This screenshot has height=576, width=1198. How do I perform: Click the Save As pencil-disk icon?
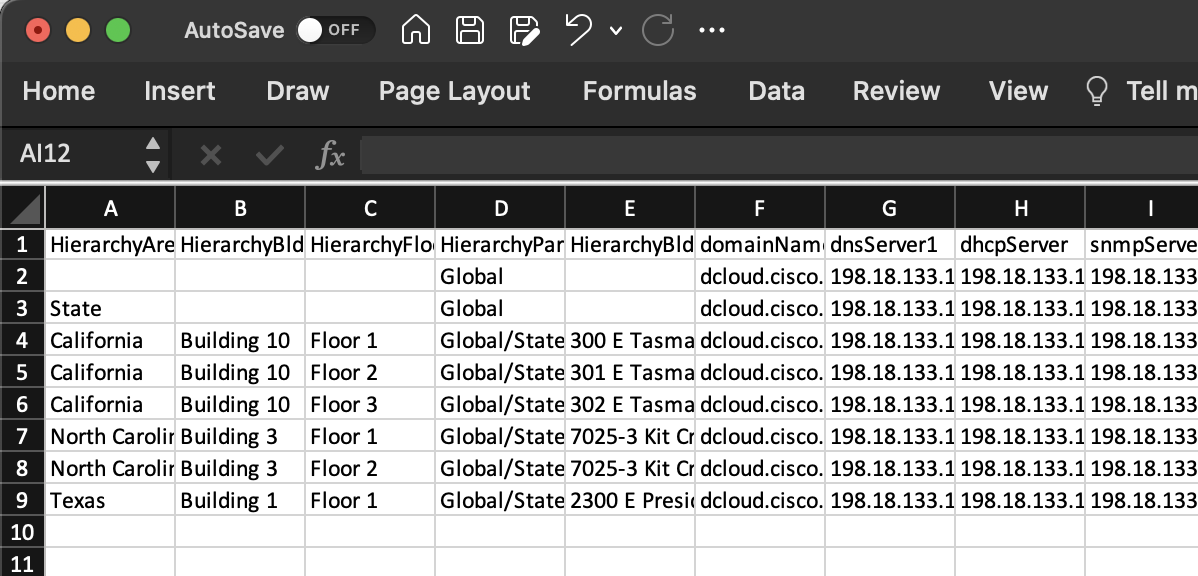(x=524, y=30)
